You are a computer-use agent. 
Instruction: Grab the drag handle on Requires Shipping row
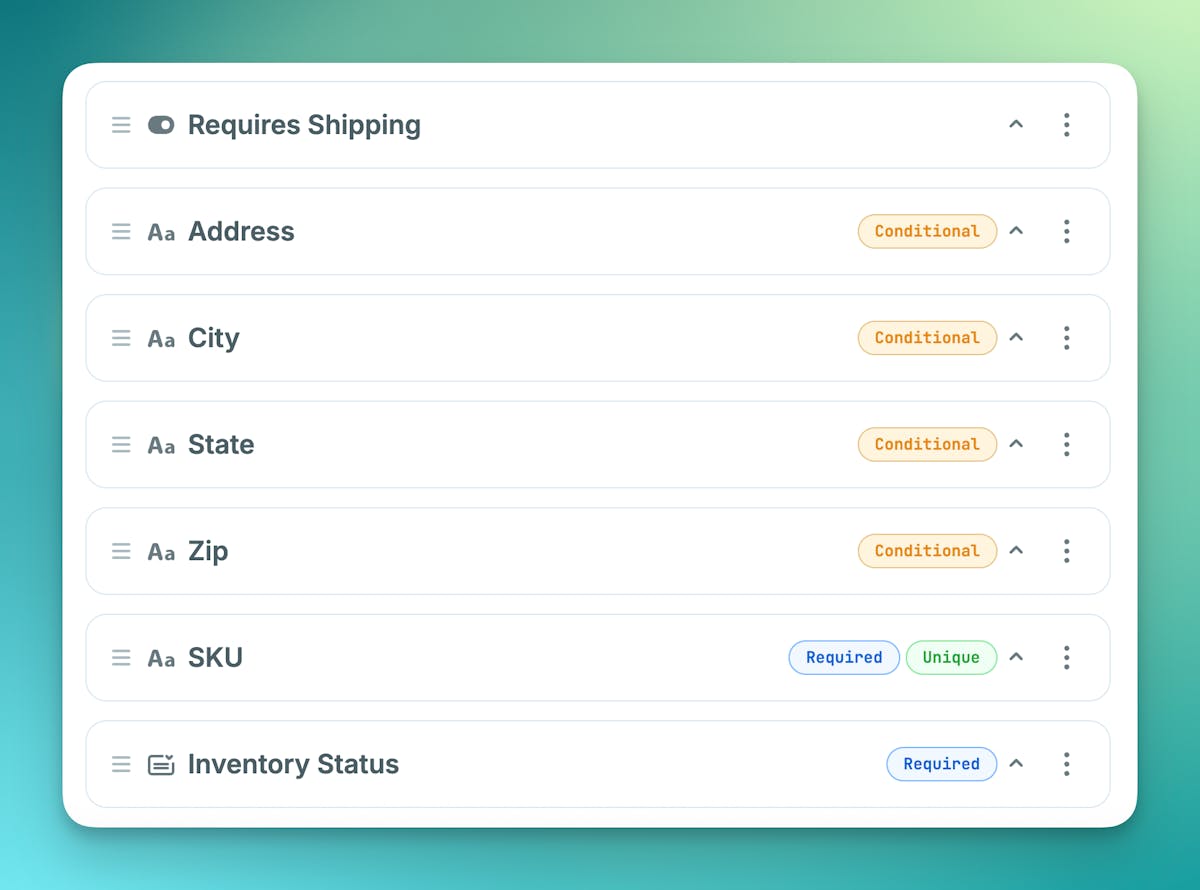tap(121, 125)
